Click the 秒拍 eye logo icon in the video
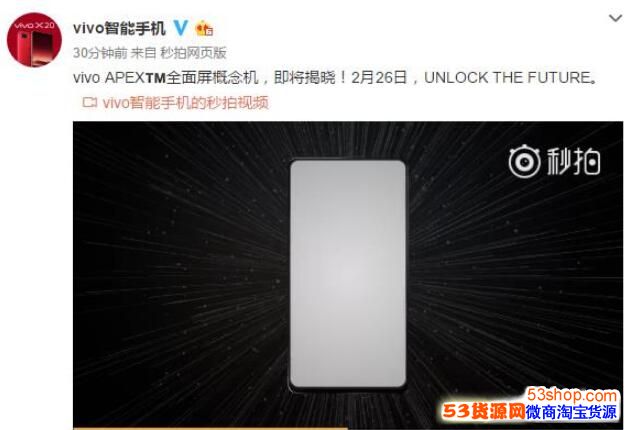Image resolution: width=626 pixels, height=430 pixels. click(524, 162)
